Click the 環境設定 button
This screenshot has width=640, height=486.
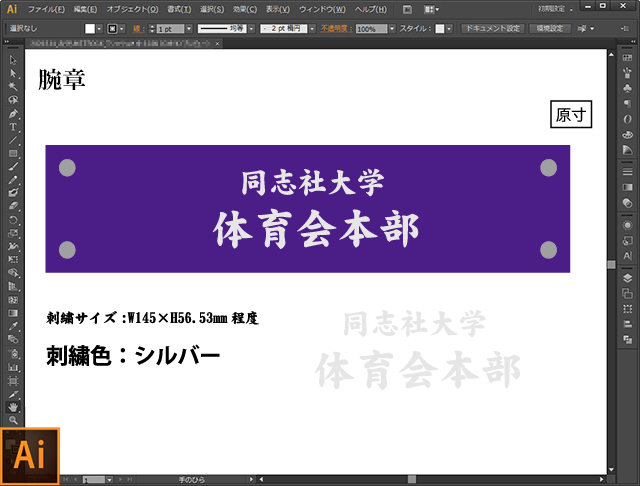click(549, 29)
